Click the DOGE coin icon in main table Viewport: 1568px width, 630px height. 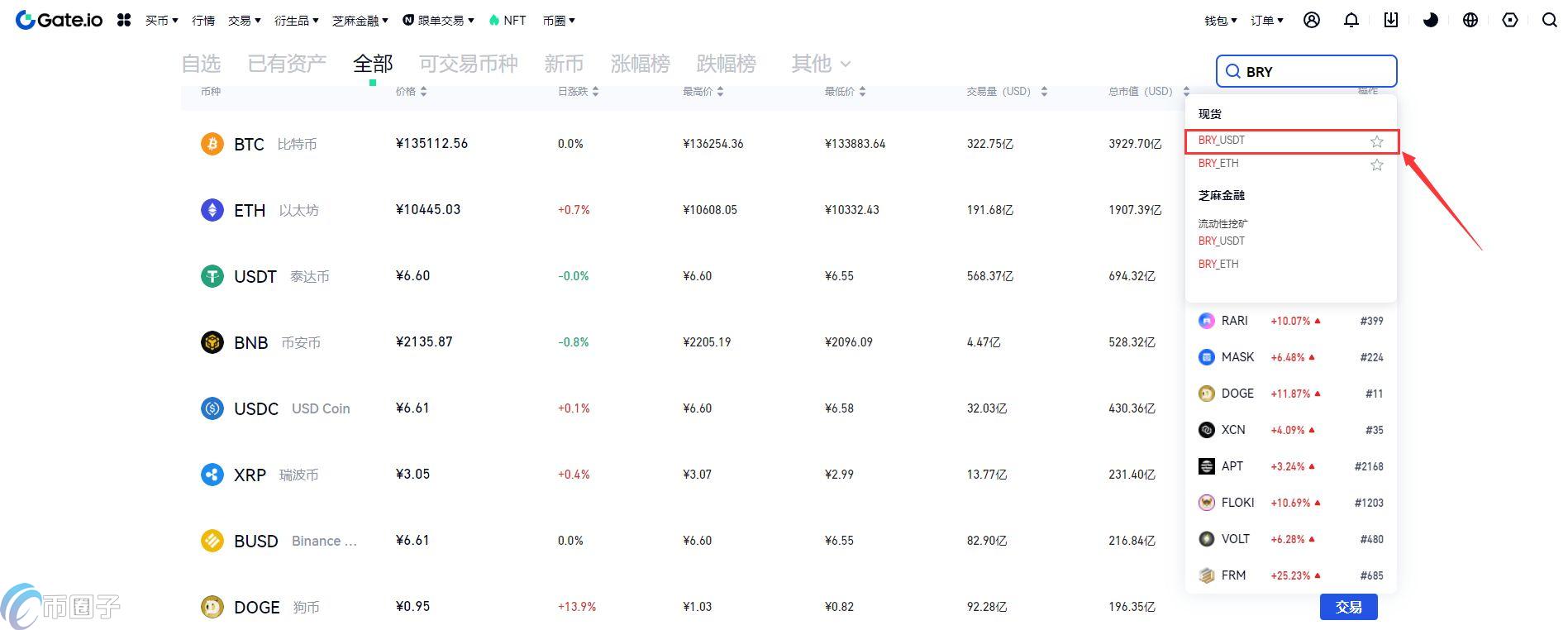pyautogui.click(x=212, y=607)
